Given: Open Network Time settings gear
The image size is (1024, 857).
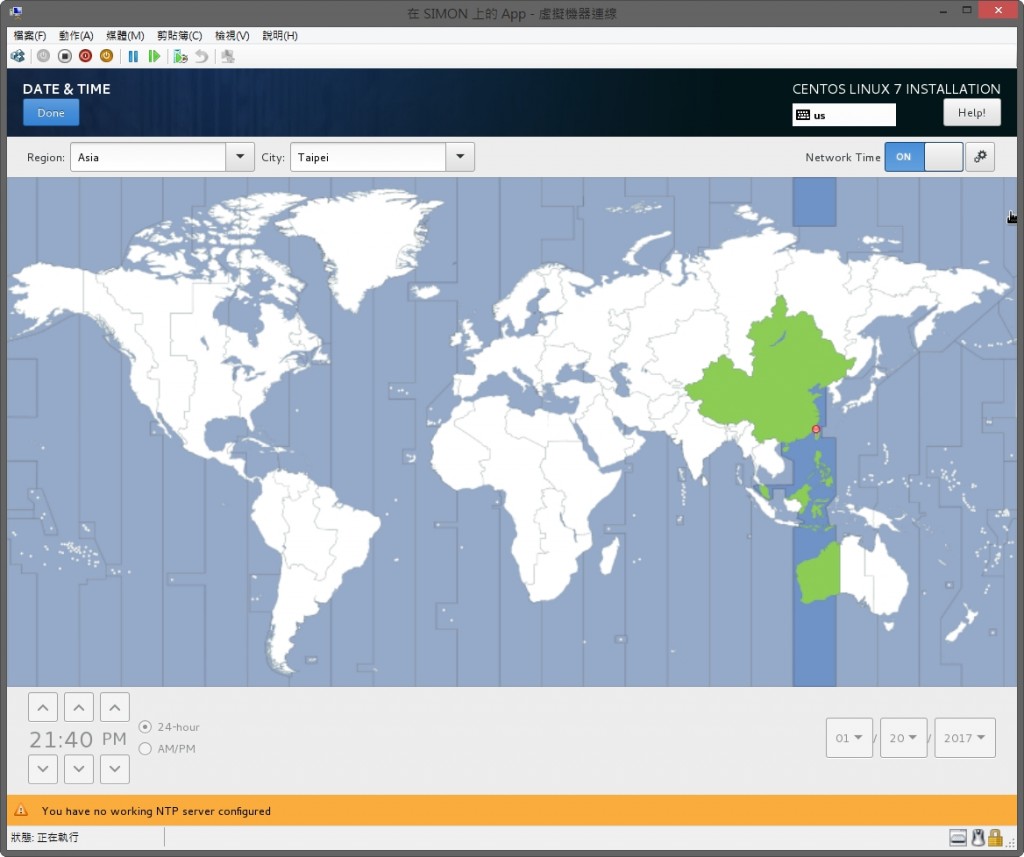Looking at the screenshot, I should pos(980,157).
